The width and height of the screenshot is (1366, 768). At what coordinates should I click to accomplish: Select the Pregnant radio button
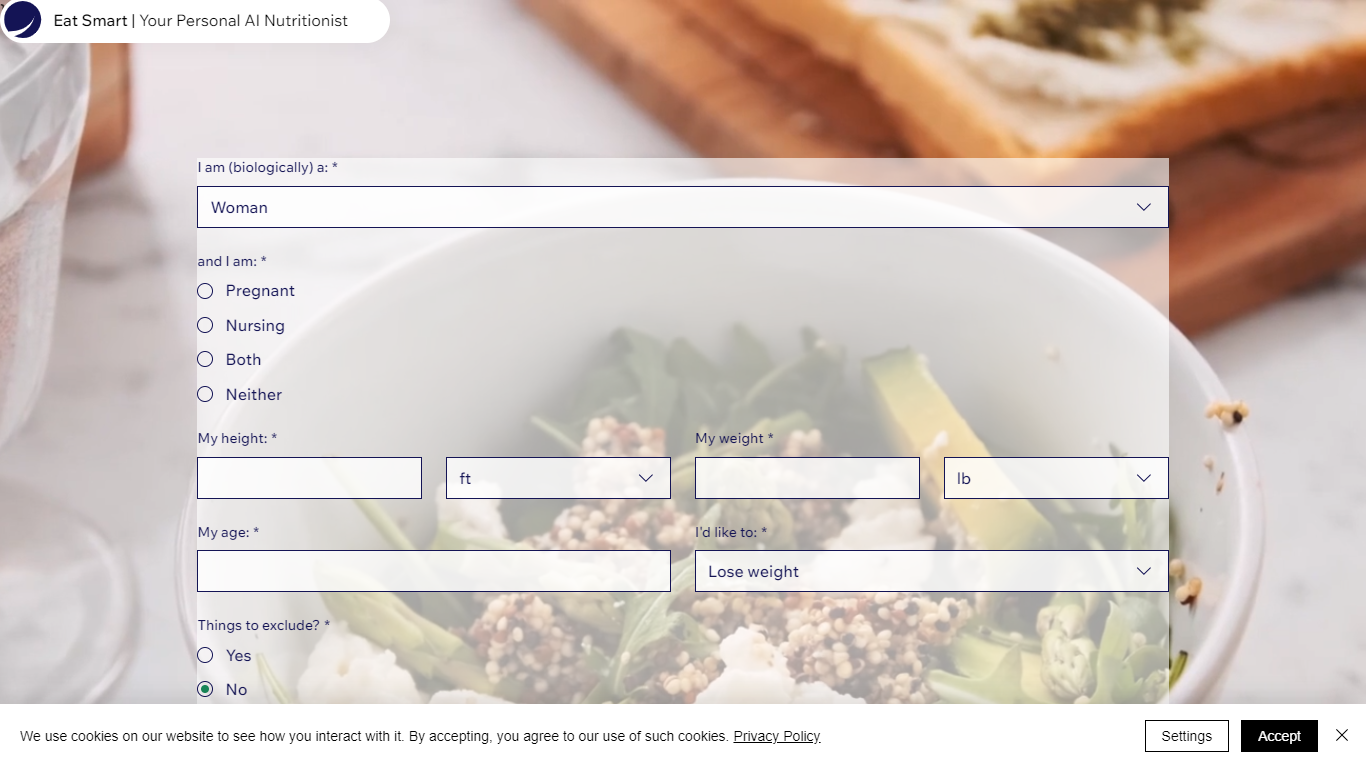click(205, 291)
